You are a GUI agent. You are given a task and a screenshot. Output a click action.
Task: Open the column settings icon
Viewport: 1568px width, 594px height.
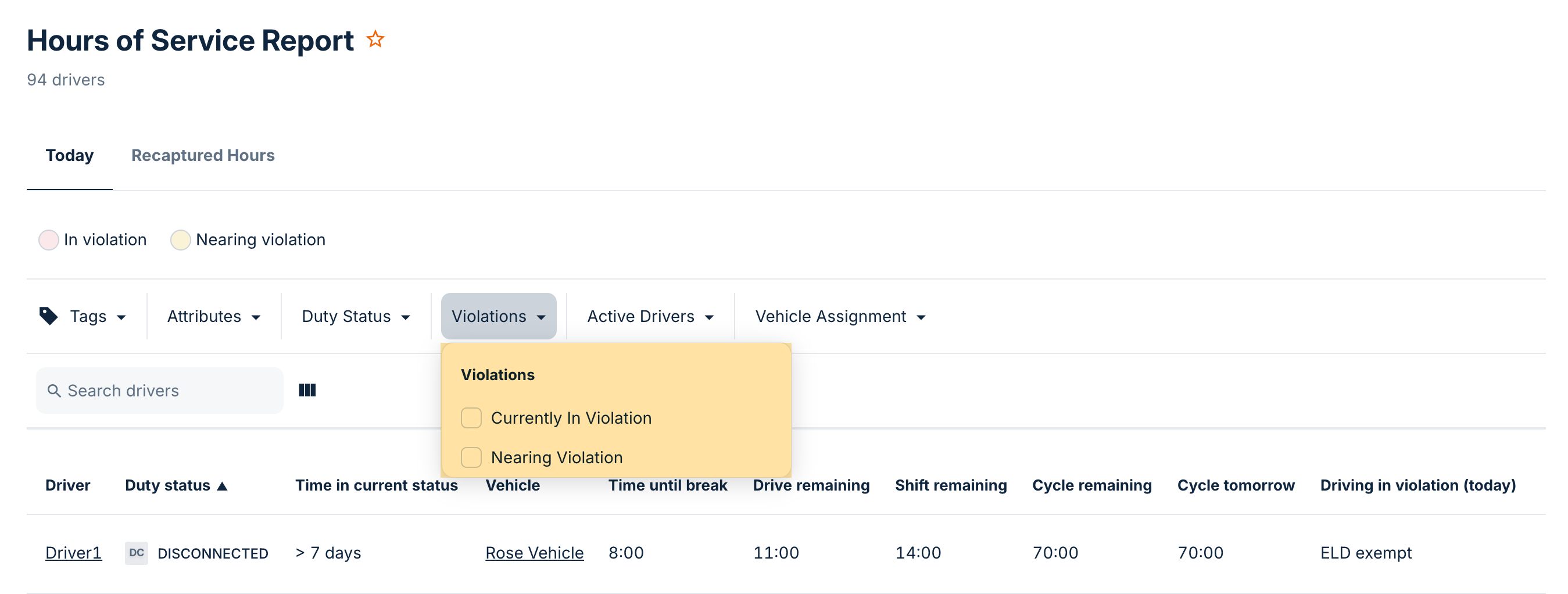307,390
